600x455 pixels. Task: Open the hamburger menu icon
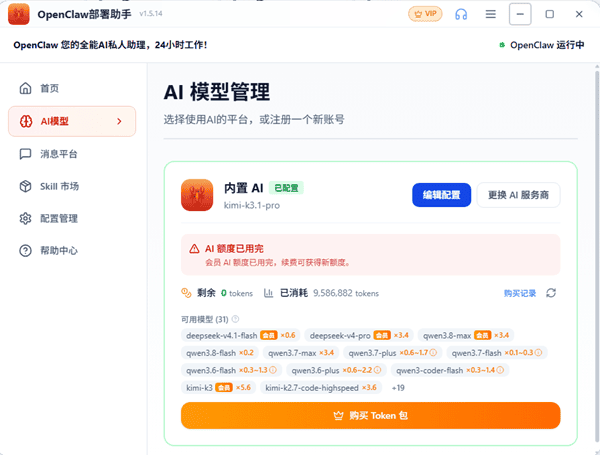(491, 14)
